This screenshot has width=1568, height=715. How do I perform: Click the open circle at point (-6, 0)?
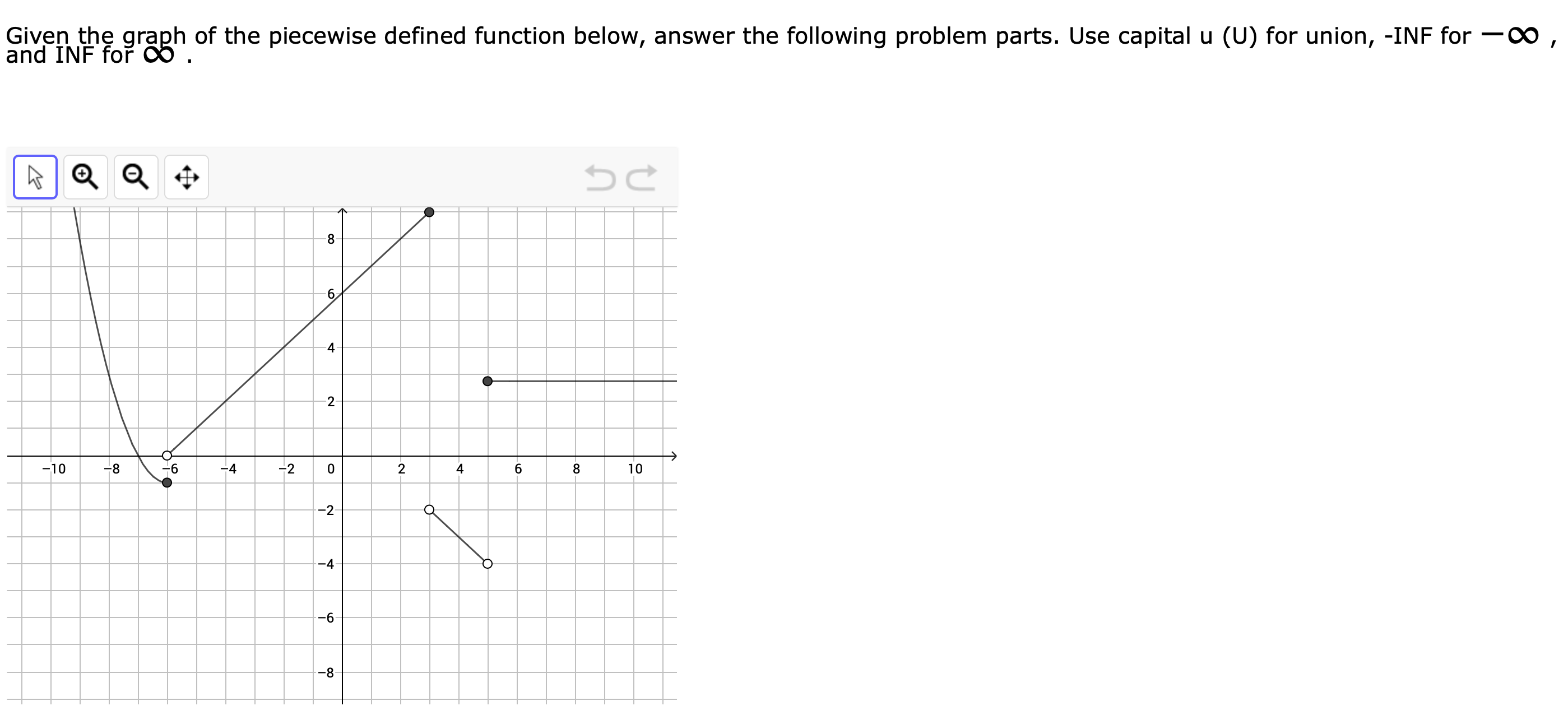[166, 454]
